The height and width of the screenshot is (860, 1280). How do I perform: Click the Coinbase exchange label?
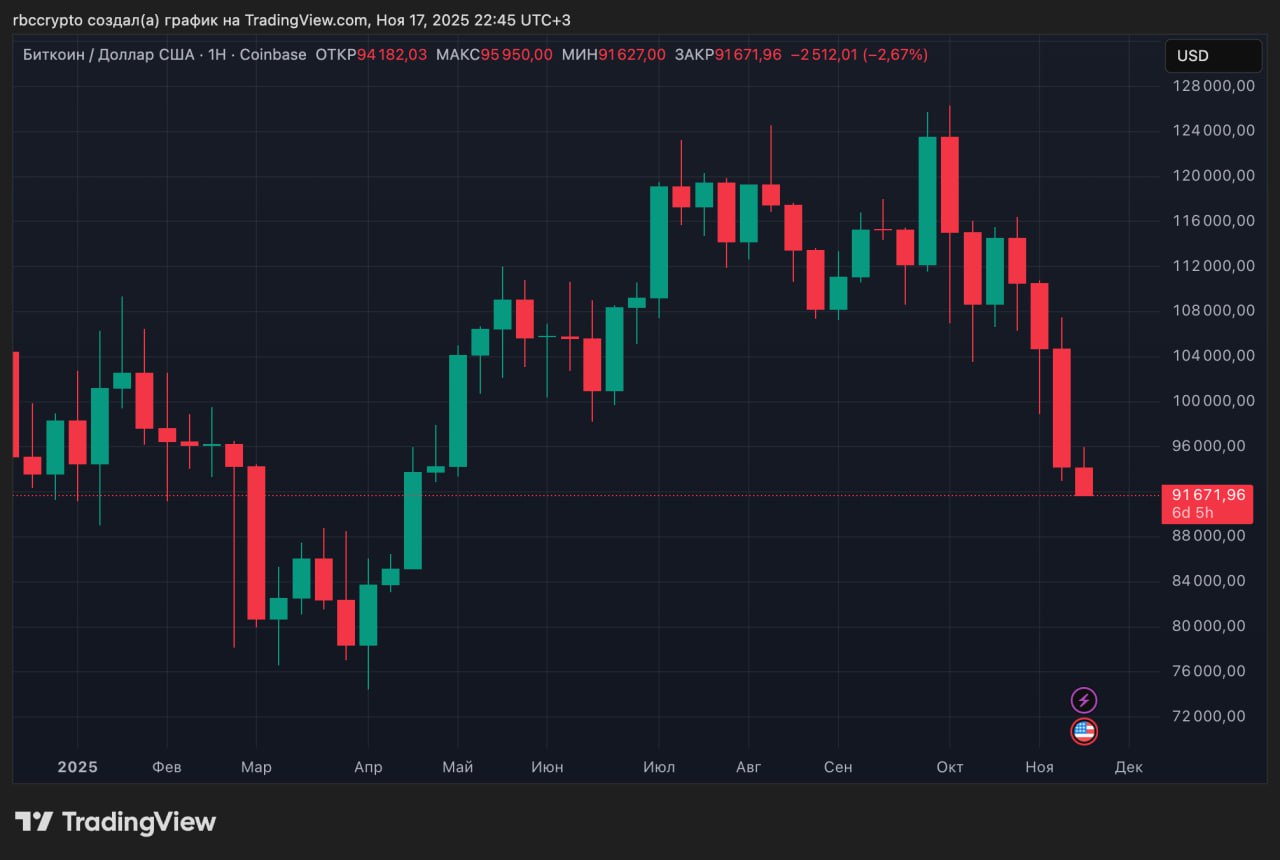click(x=272, y=55)
